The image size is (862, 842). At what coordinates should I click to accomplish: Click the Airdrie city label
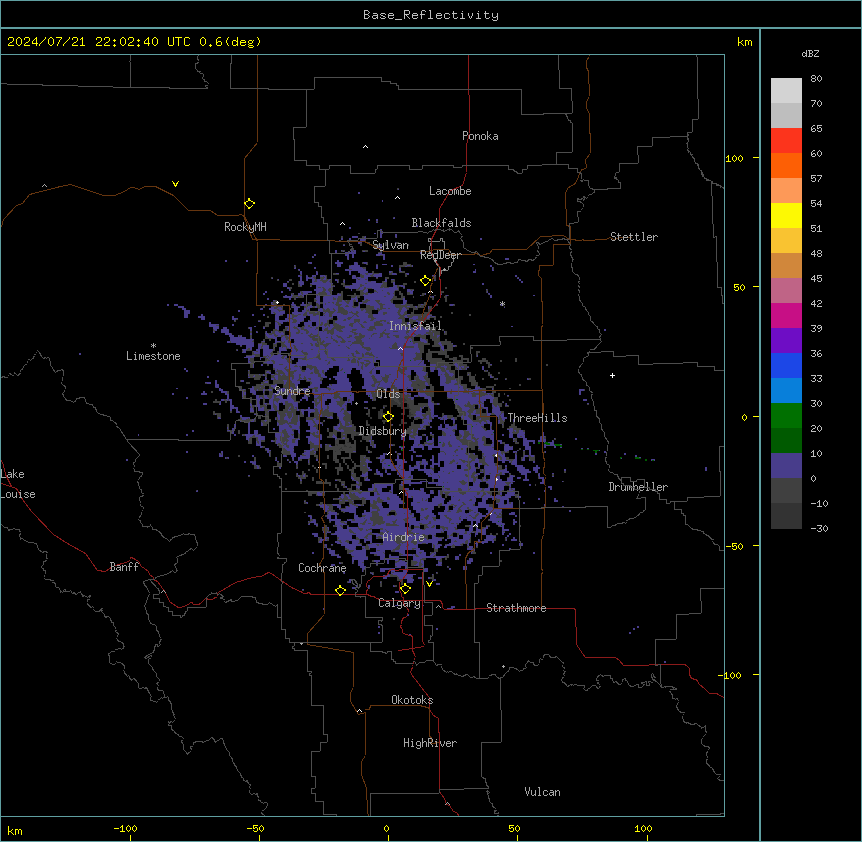point(404,537)
